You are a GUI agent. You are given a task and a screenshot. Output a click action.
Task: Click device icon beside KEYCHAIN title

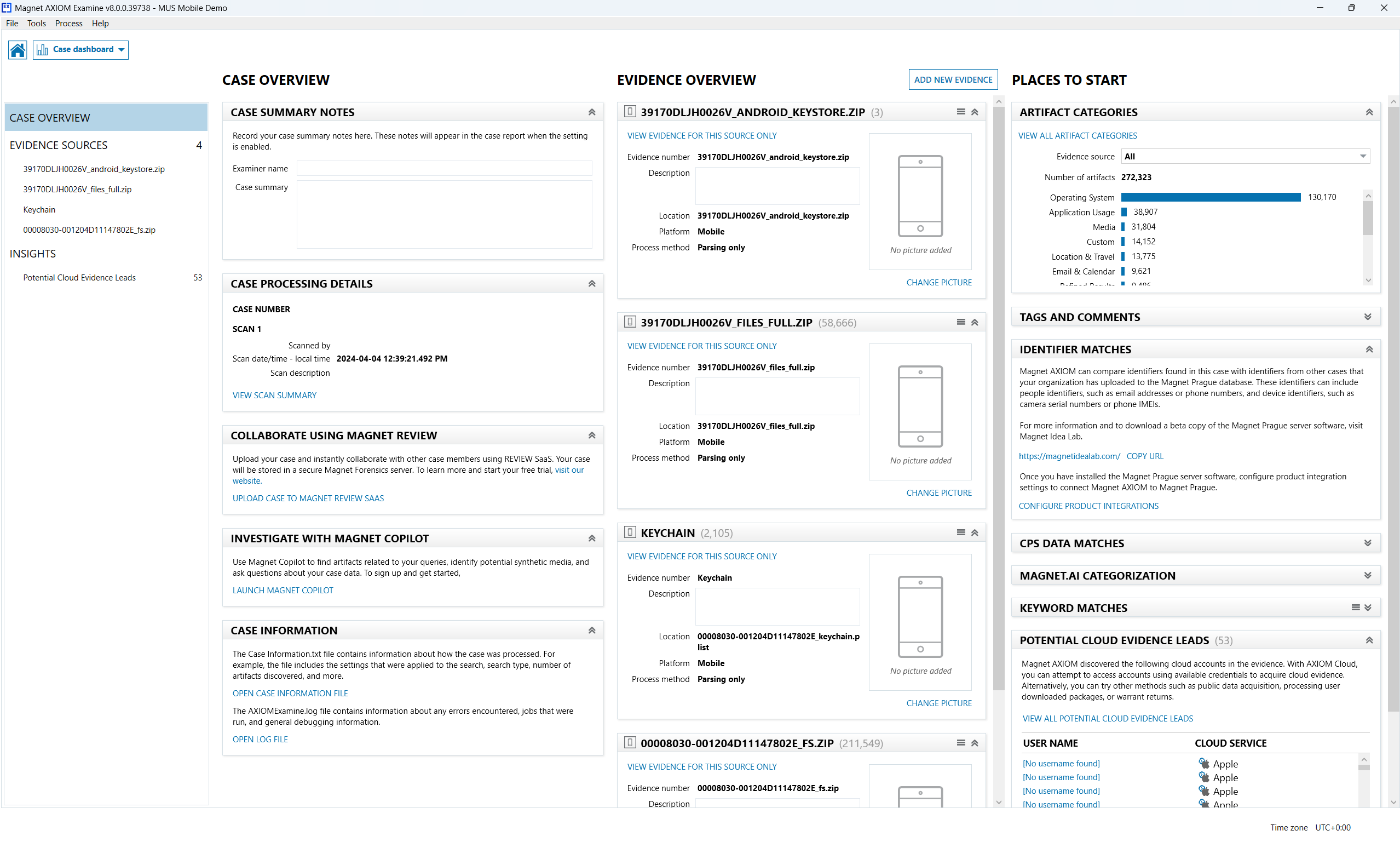(x=630, y=532)
